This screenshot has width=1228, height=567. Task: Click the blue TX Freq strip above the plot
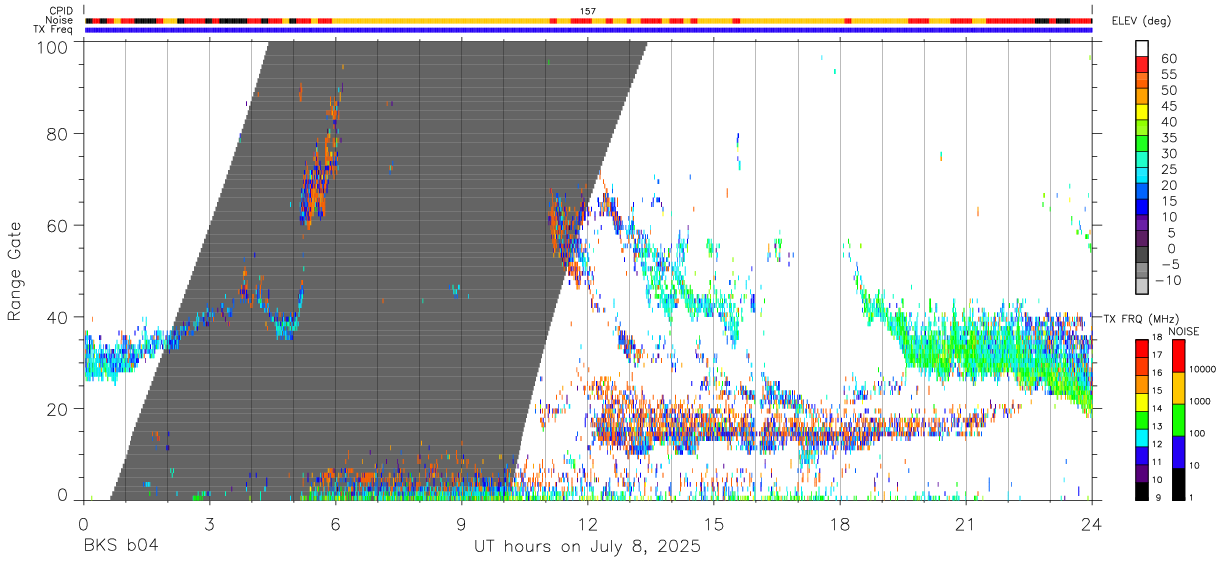(589, 30)
